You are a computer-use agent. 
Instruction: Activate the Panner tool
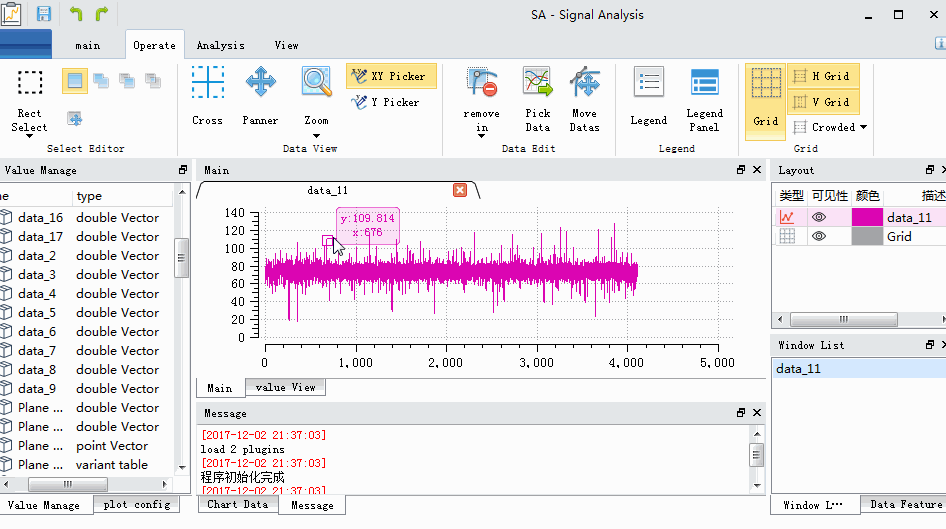click(260, 95)
